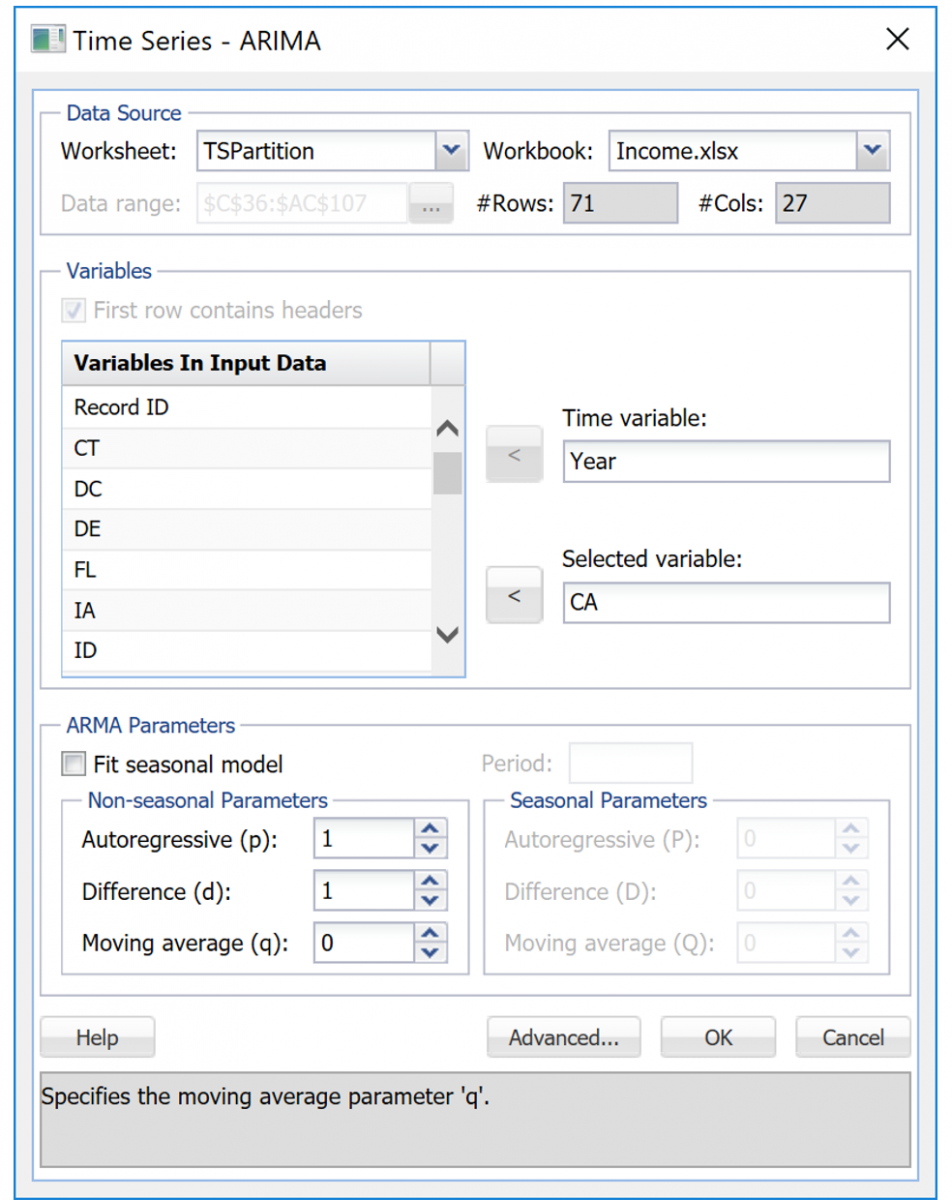Viewport: 952px width, 1200px height.
Task: Increase the Autoregressive (p) value
Action: pos(431,829)
